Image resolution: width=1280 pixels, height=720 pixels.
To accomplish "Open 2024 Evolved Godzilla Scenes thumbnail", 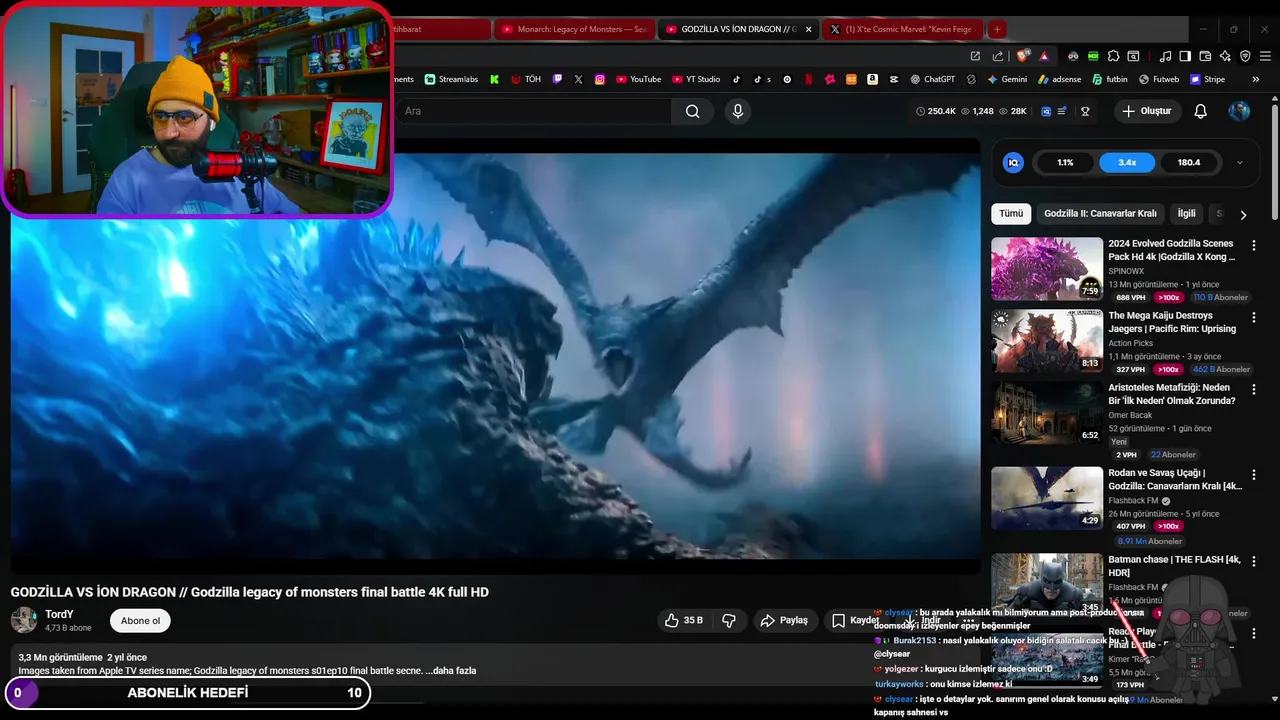I will 1047,269.
